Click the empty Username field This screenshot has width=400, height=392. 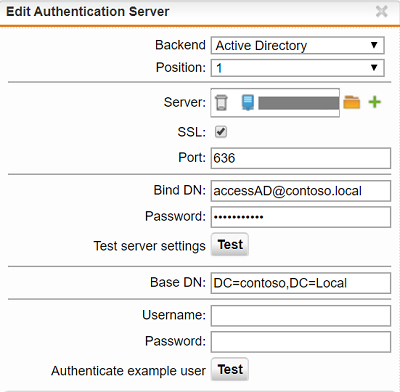tap(301, 316)
